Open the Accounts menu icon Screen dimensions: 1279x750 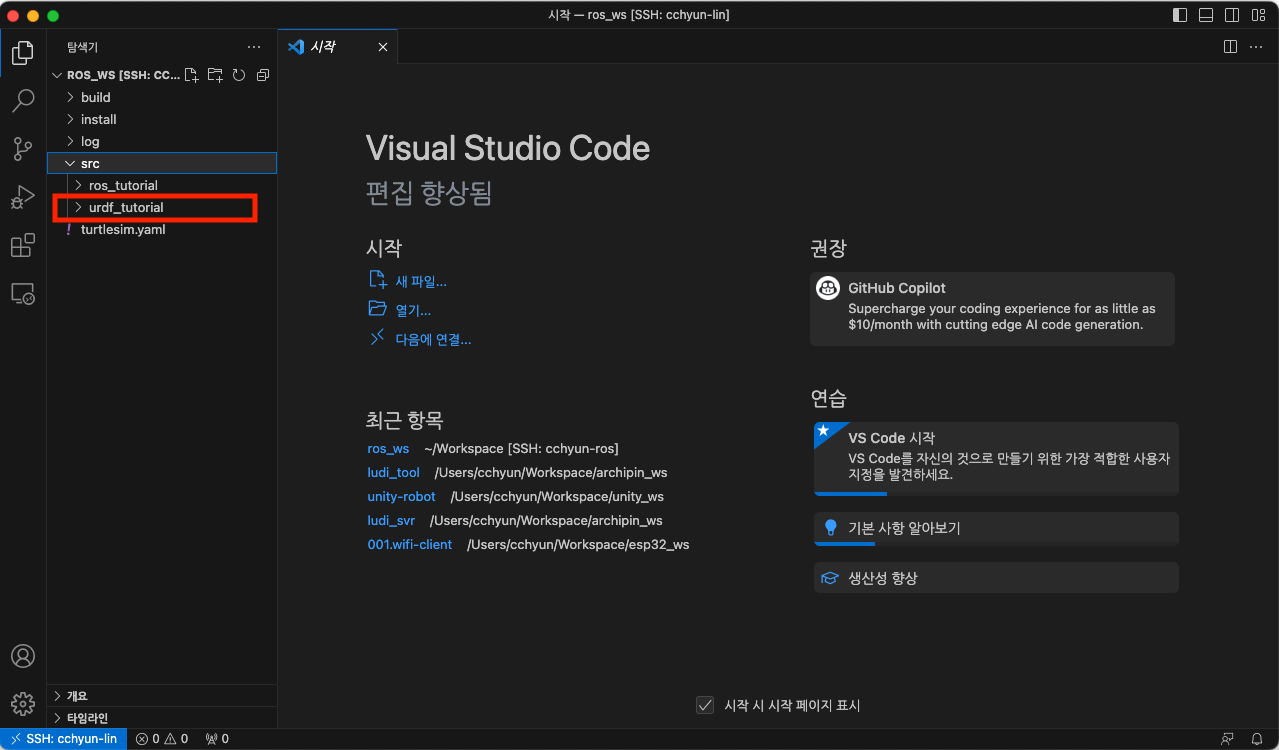(23, 656)
